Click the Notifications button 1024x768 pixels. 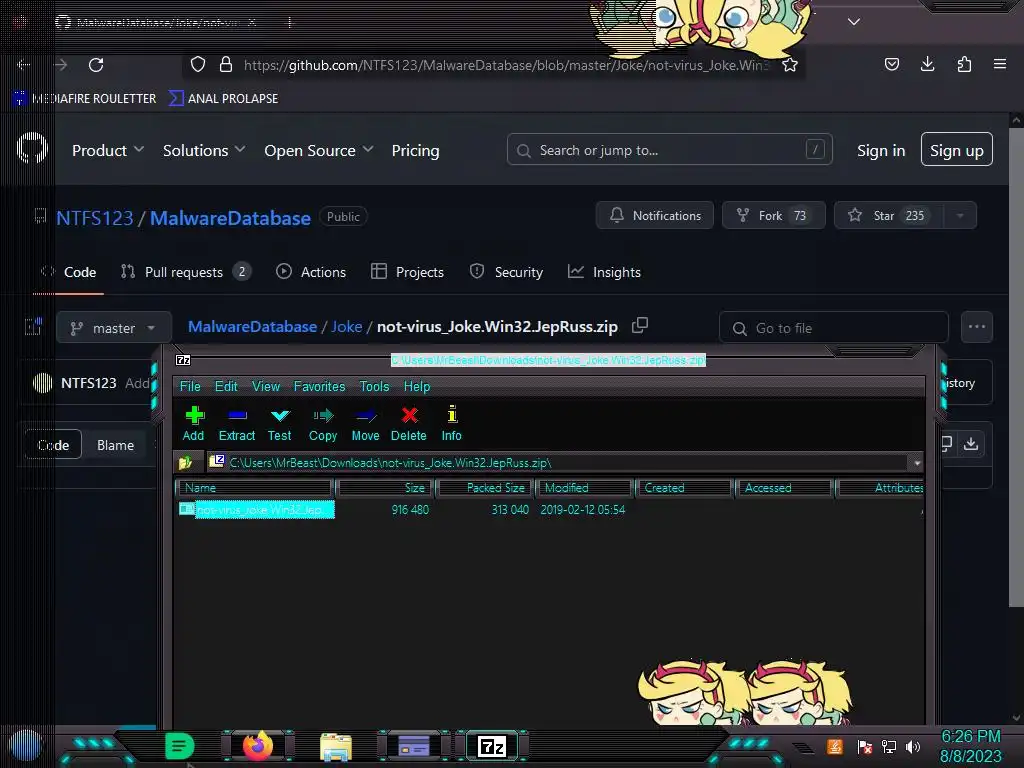(654, 215)
